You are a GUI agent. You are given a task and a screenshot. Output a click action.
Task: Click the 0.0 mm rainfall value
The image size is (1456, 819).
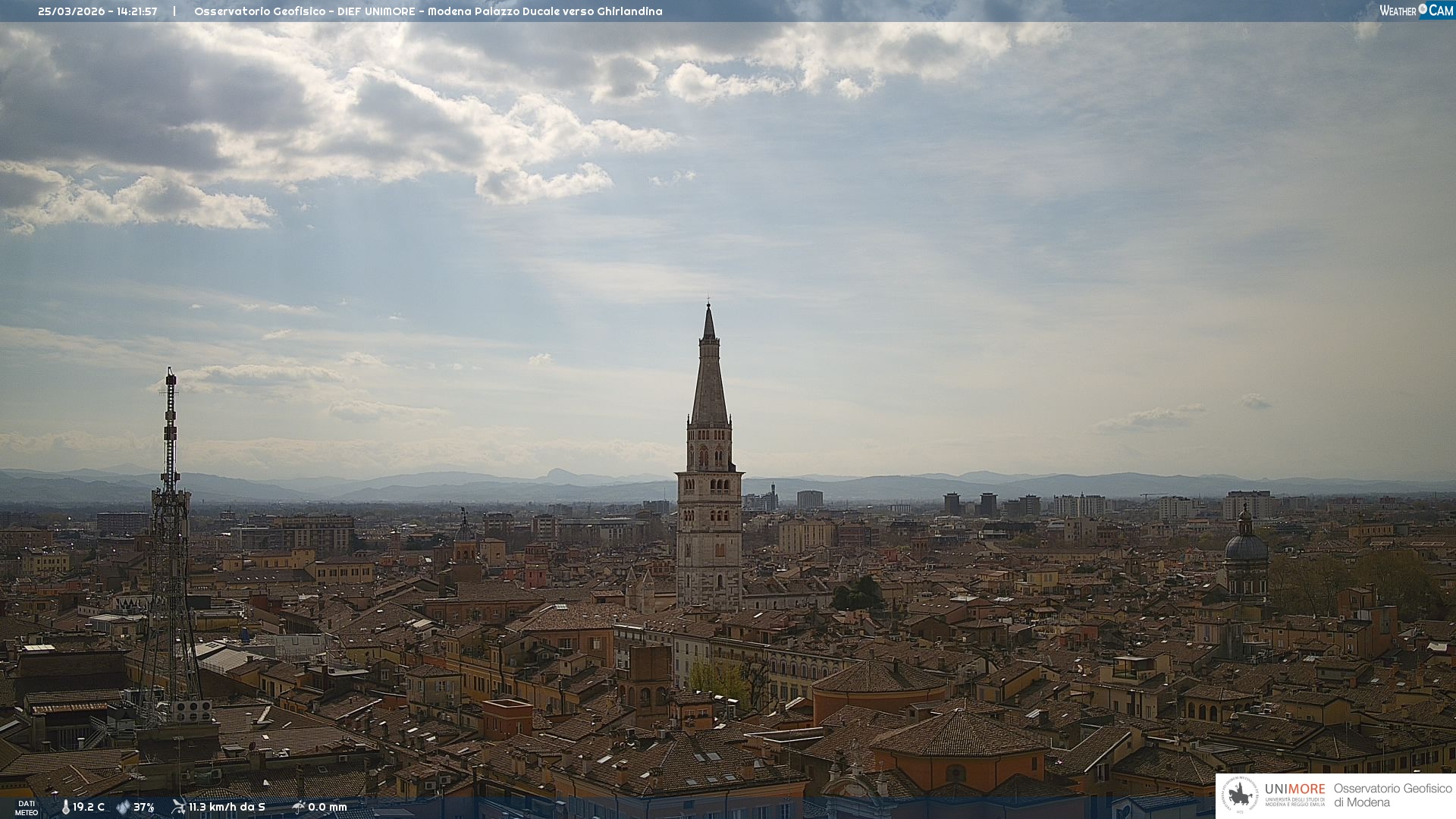pyautogui.click(x=327, y=807)
